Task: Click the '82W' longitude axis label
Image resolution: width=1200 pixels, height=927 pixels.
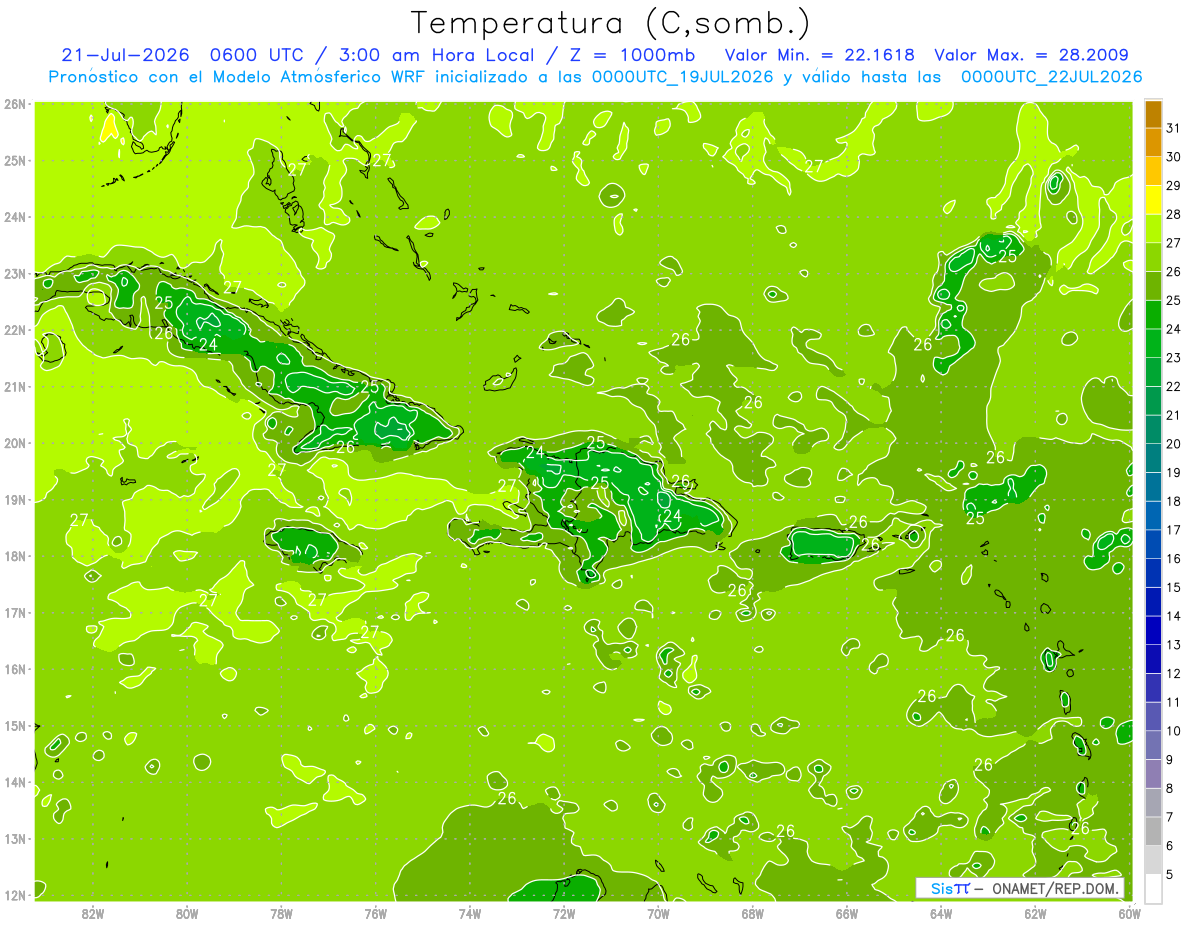Action: [x=93, y=913]
